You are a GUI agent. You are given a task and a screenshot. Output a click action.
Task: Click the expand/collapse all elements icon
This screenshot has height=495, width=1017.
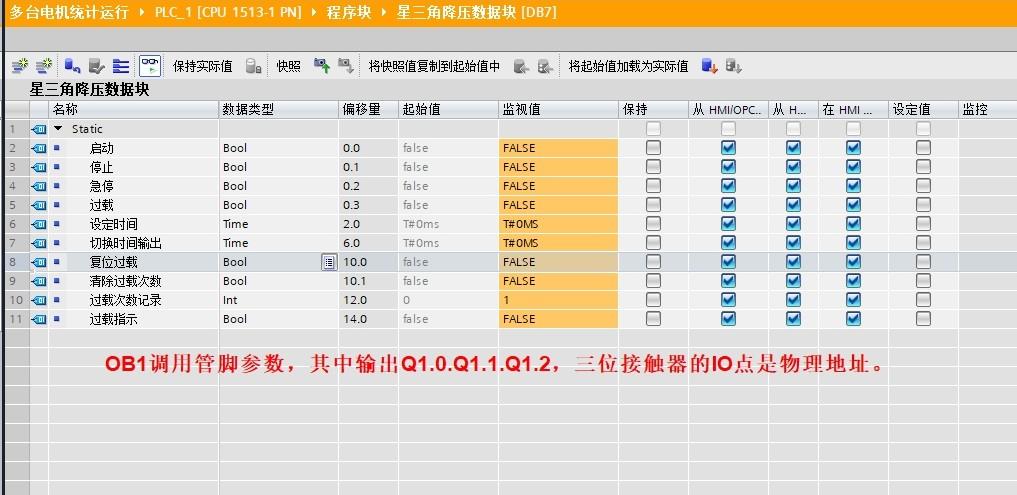point(121,66)
